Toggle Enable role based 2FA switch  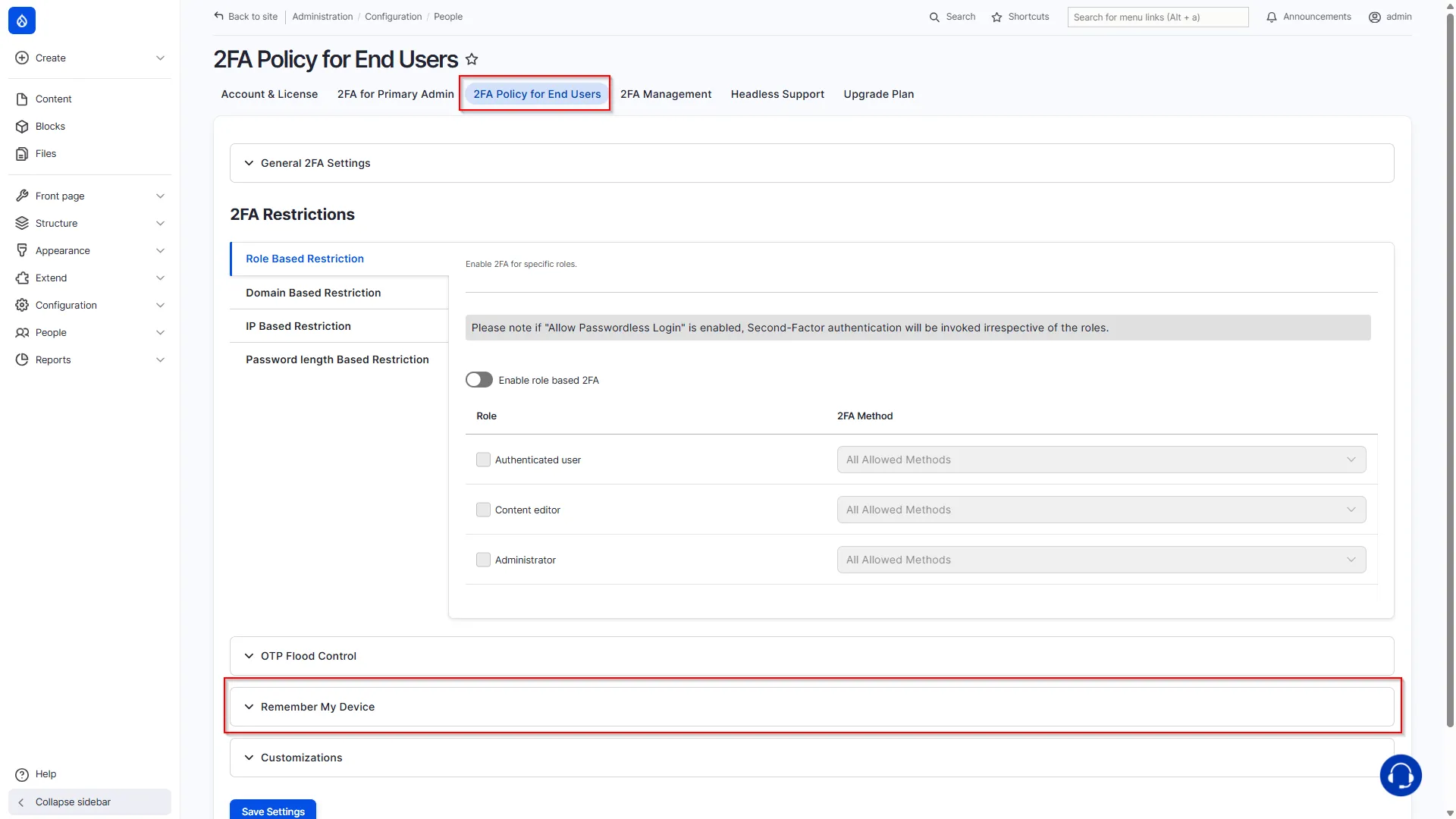pyautogui.click(x=479, y=380)
